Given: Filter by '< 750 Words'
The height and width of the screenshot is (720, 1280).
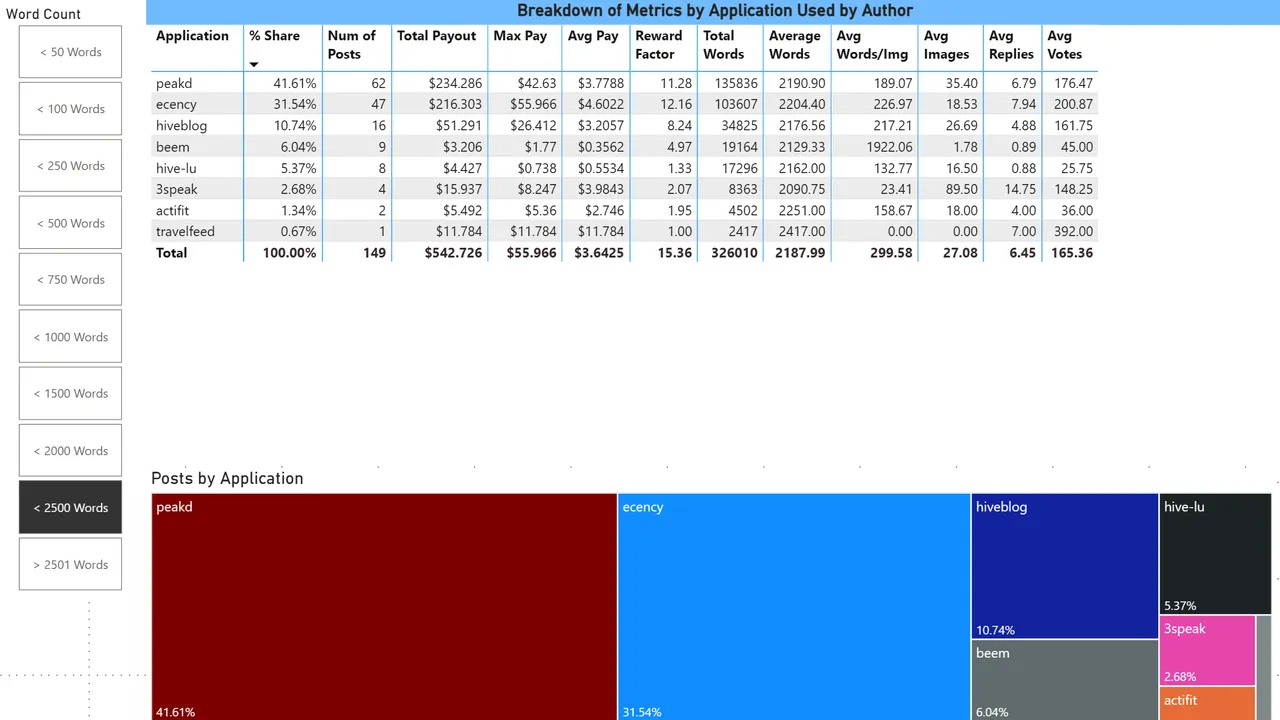Looking at the screenshot, I should click(x=70, y=280).
